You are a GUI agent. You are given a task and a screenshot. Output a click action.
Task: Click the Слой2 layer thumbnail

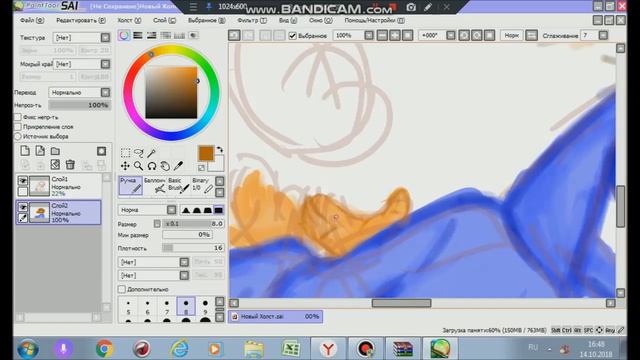tap(40, 212)
